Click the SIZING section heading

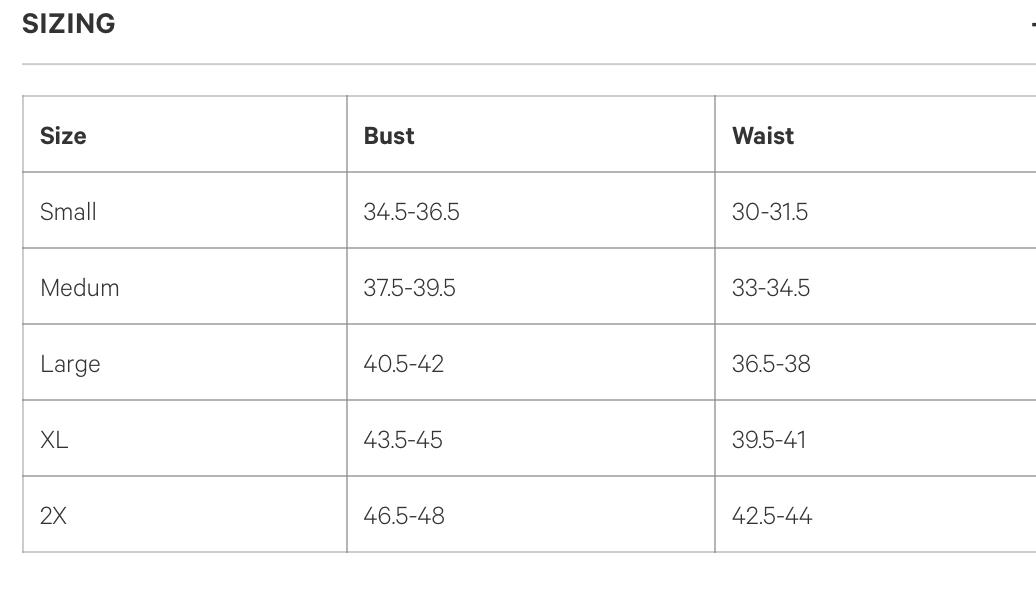(x=68, y=24)
